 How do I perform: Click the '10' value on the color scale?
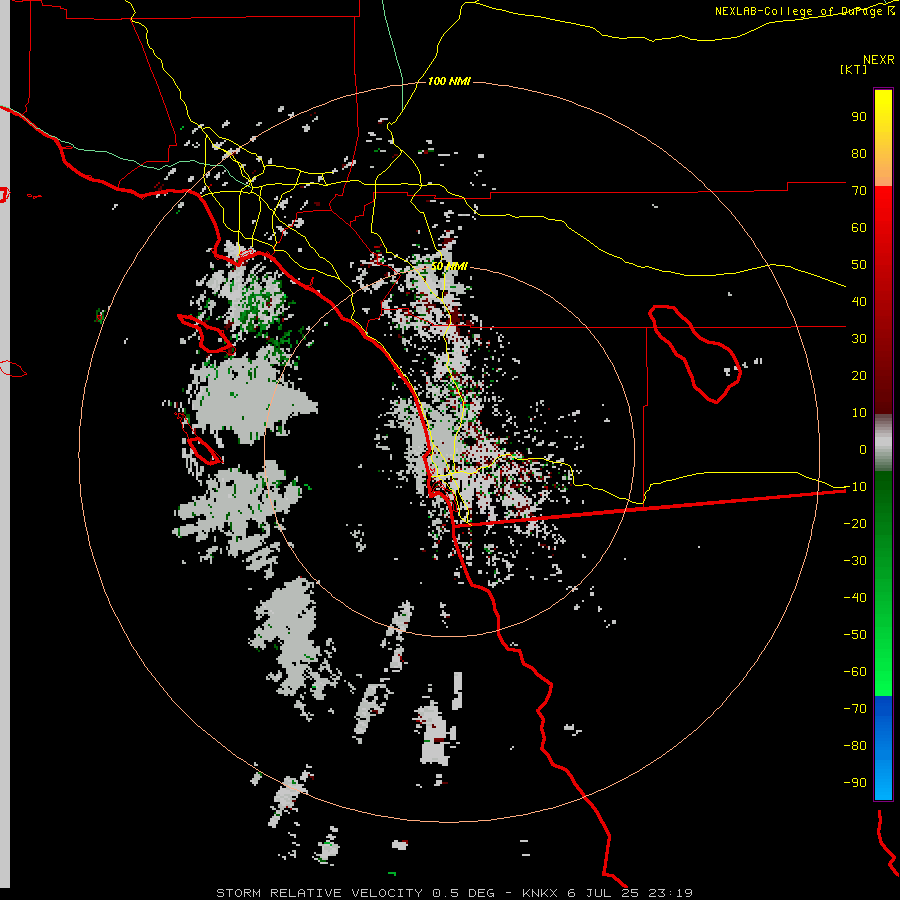click(859, 413)
